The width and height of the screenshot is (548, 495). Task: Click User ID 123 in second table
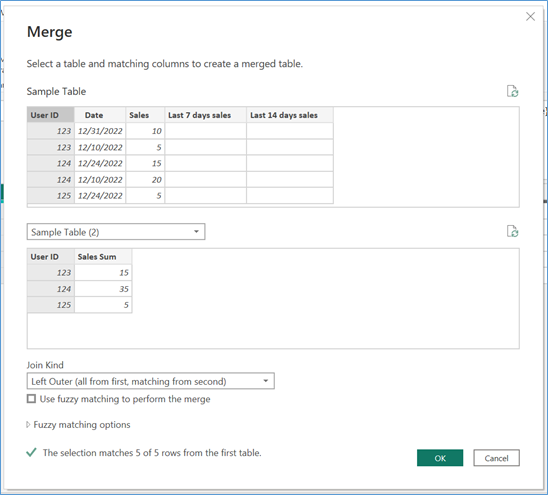point(51,273)
